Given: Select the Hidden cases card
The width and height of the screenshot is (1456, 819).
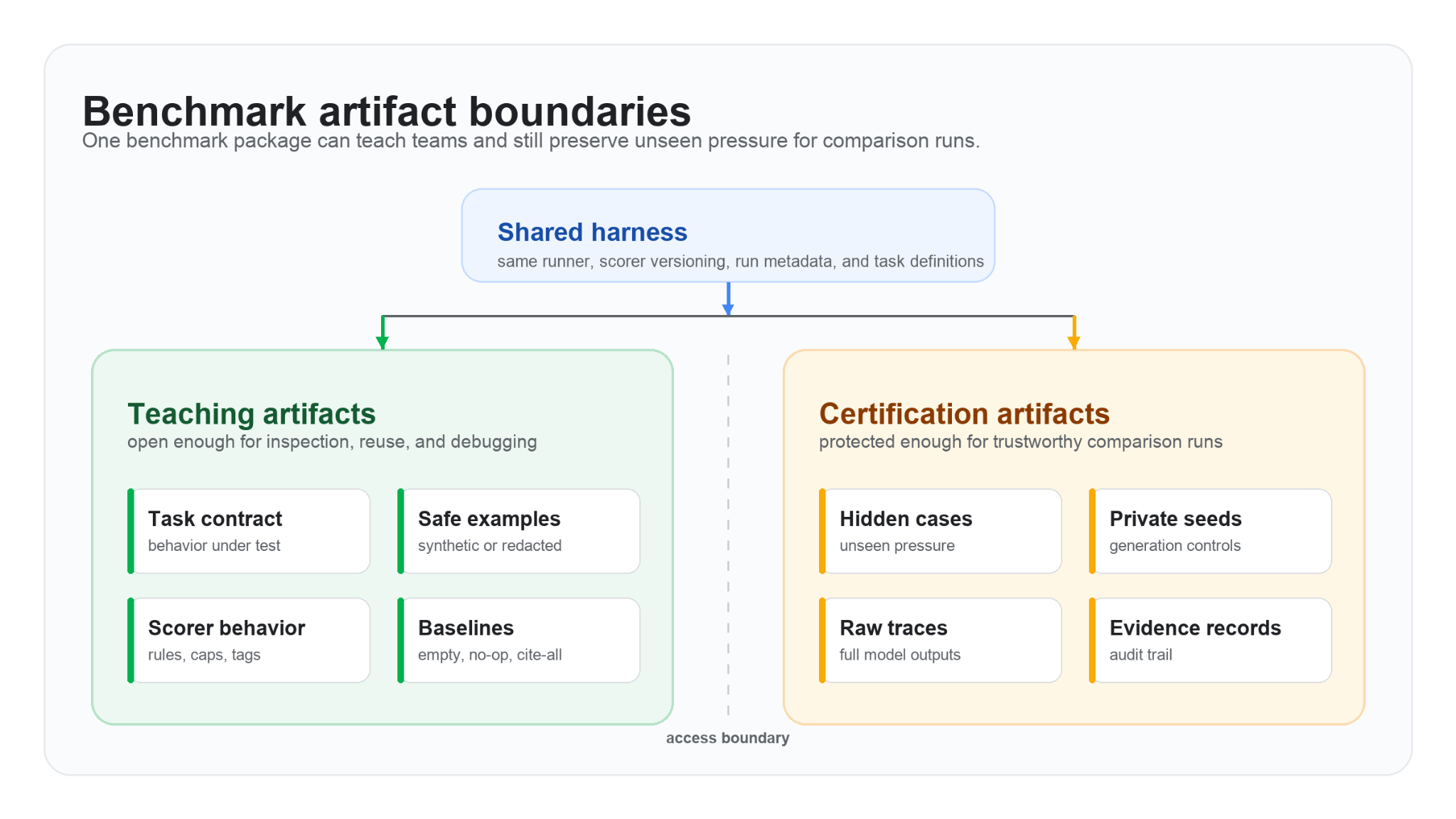Looking at the screenshot, I should point(941,531).
